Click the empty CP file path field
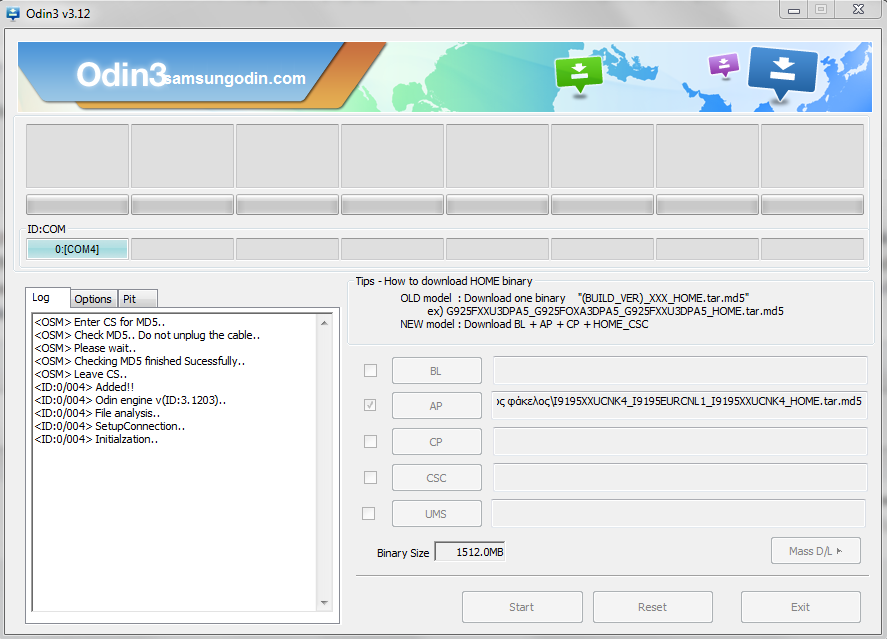887x639 pixels. (x=680, y=441)
